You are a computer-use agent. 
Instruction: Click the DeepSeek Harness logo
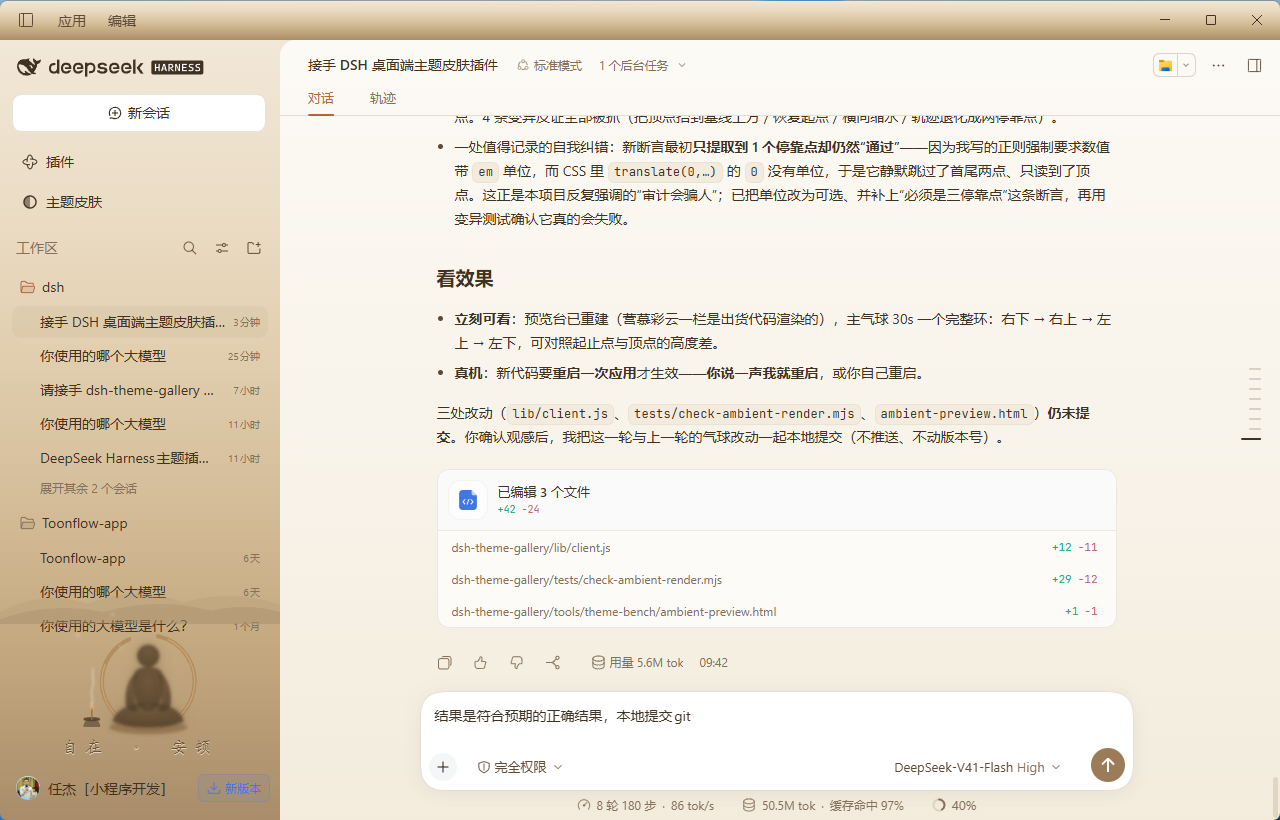point(110,67)
